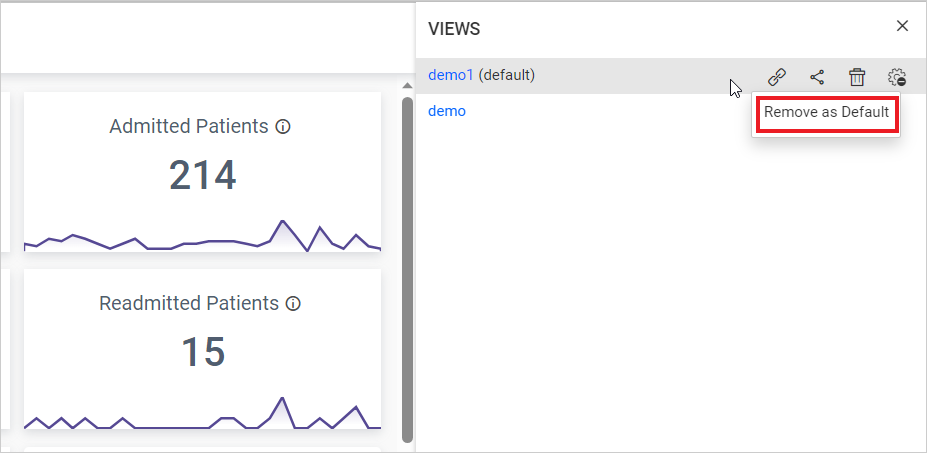The image size is (927, 453).
Task: Close the Views panel
Action: coord(902,26)
